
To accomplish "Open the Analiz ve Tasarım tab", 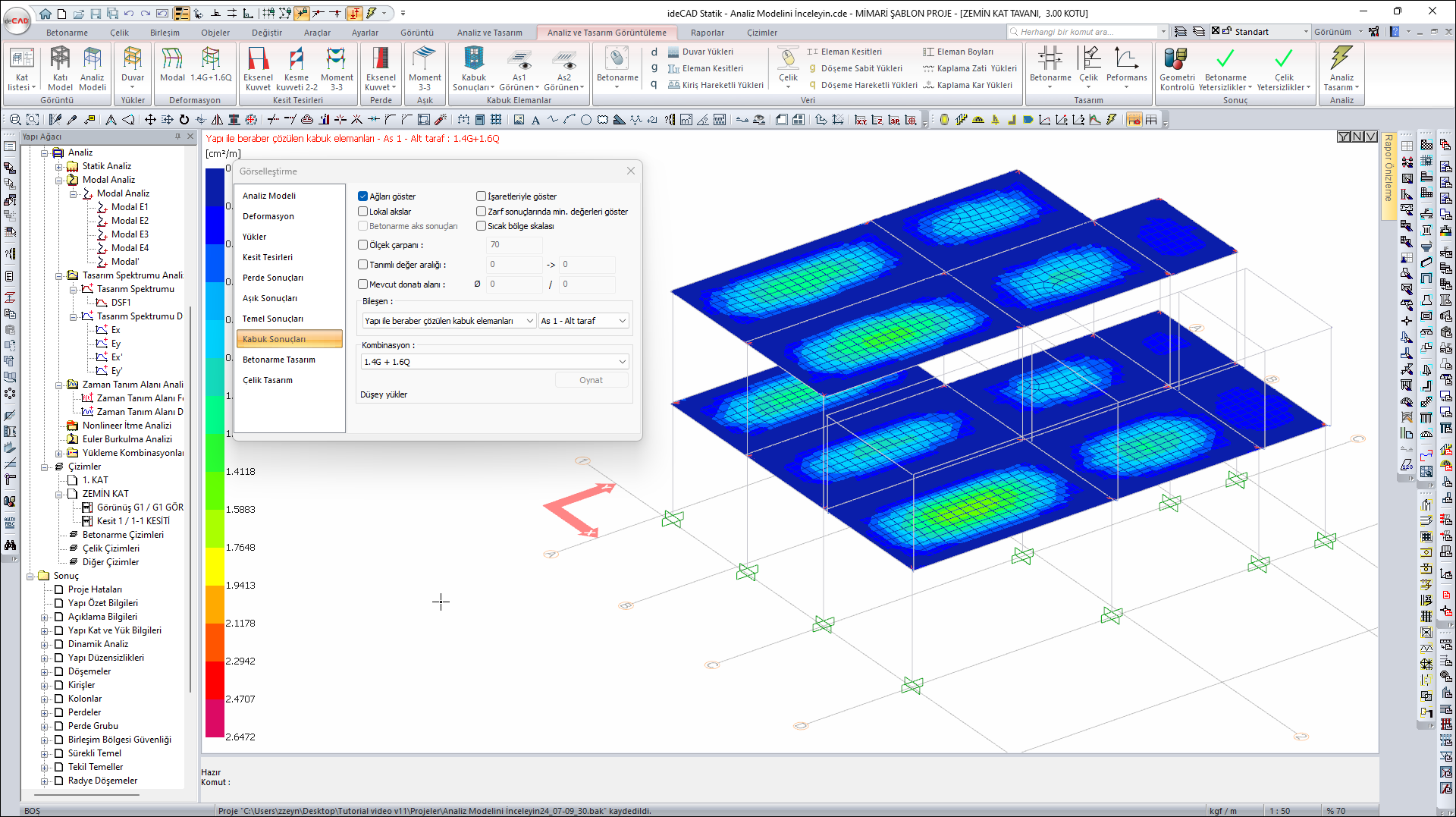I will (489, 33).
